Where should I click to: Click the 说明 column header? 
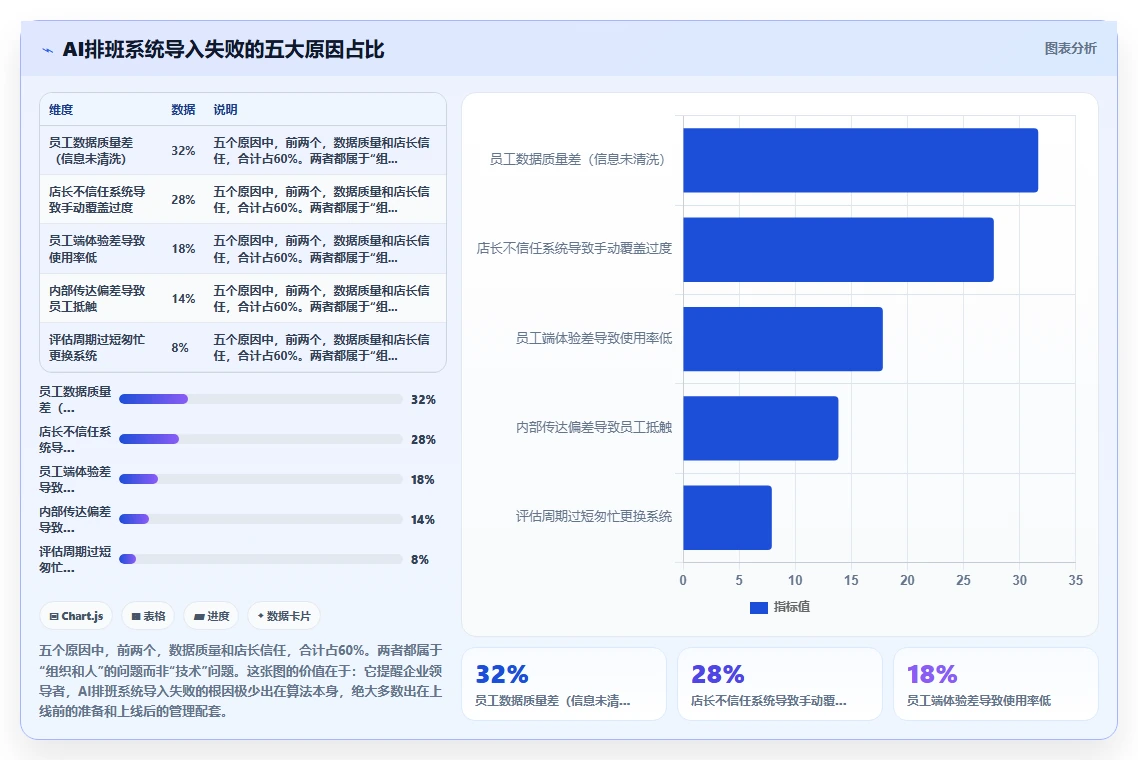point(225,110)
